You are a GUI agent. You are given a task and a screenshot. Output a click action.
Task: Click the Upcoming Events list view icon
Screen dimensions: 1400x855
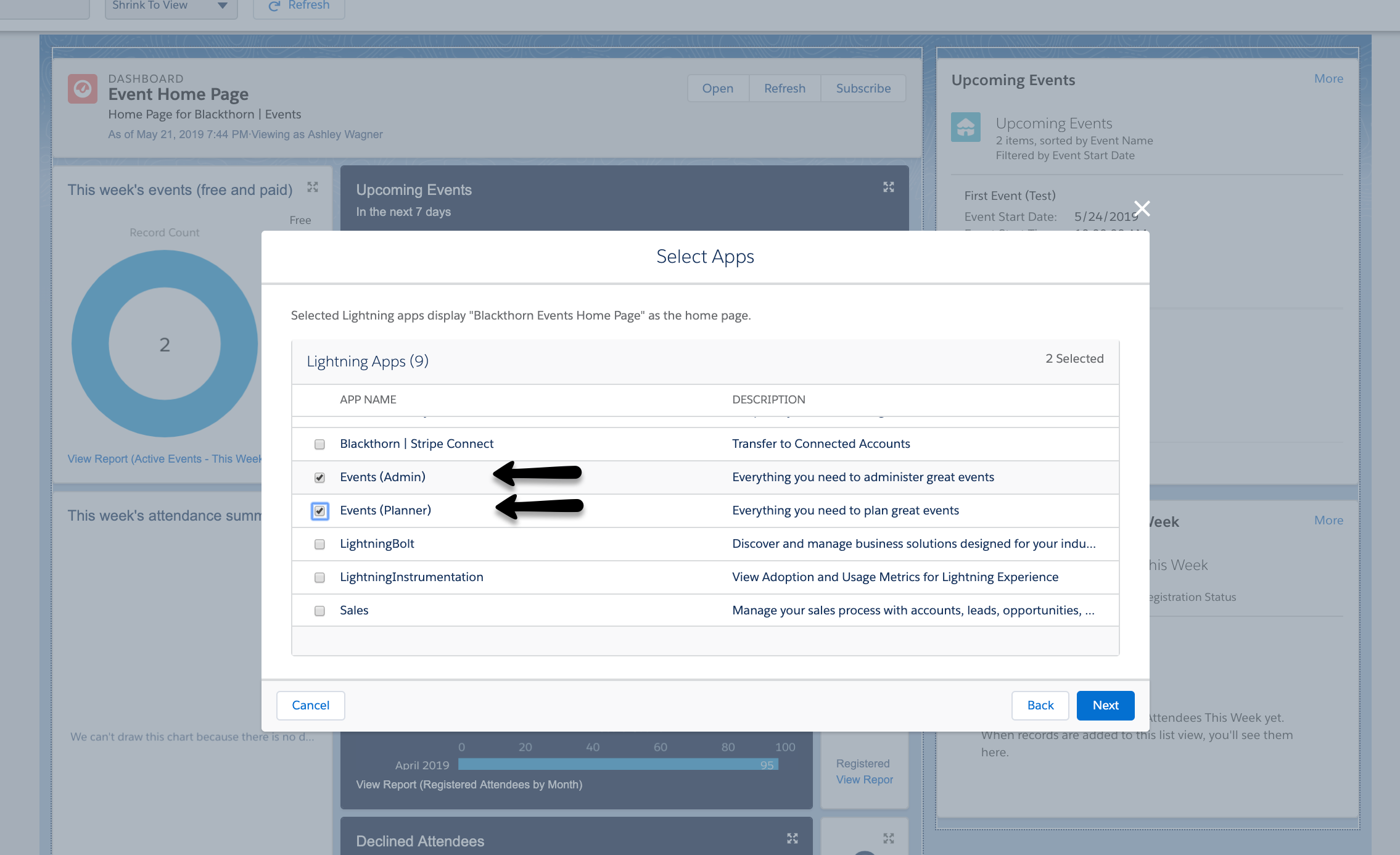[x=966, y=127]
